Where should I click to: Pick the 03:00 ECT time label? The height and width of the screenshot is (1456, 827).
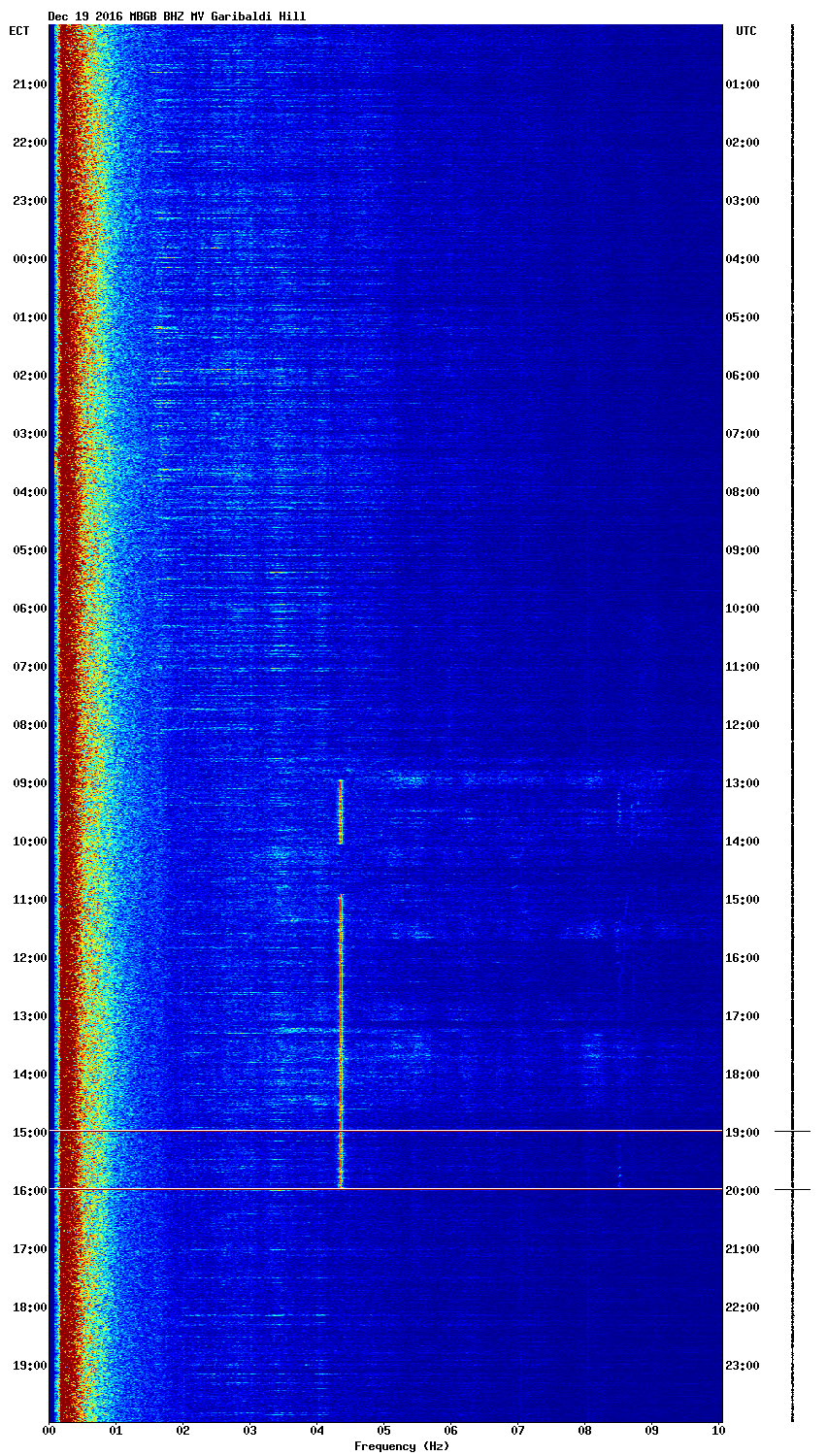(x=29, y=434)
